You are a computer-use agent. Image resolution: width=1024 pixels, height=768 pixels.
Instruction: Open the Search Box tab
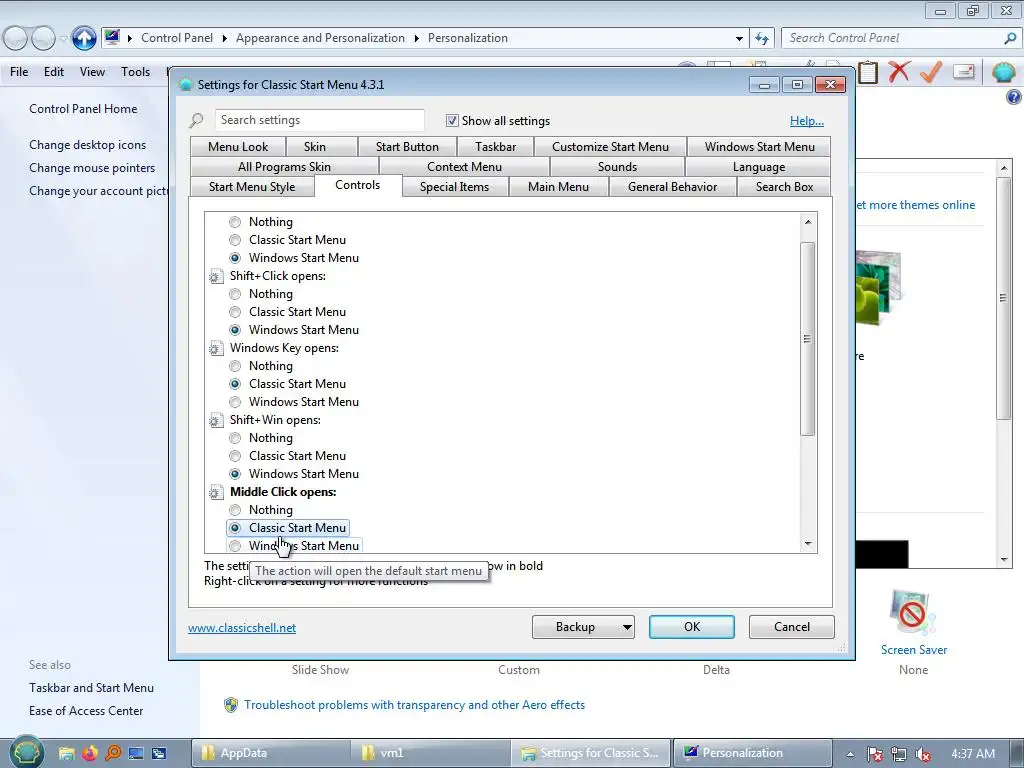pyautogui.click(x=784, y=187)
